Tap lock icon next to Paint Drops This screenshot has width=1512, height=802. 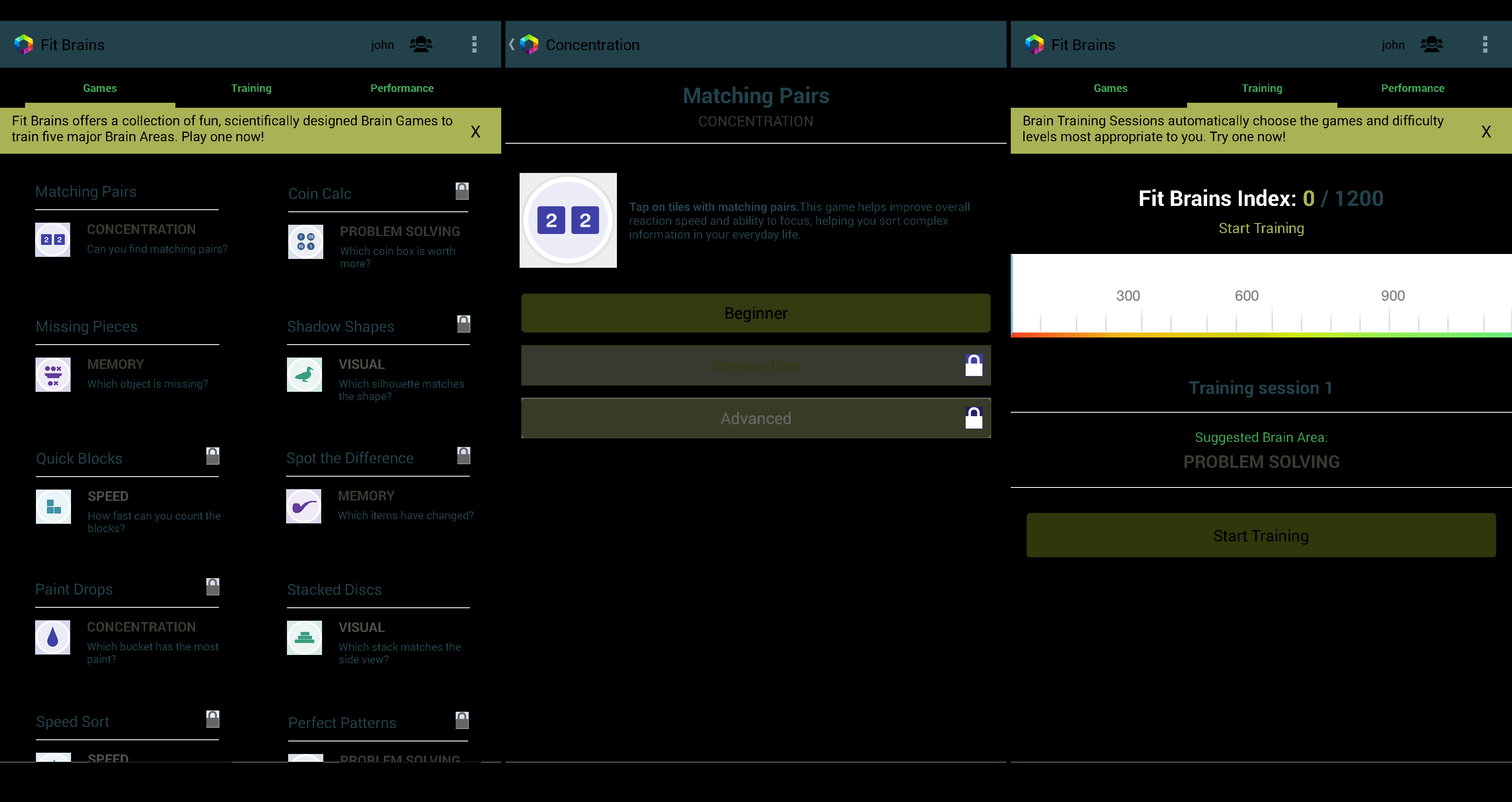(213, 586)
